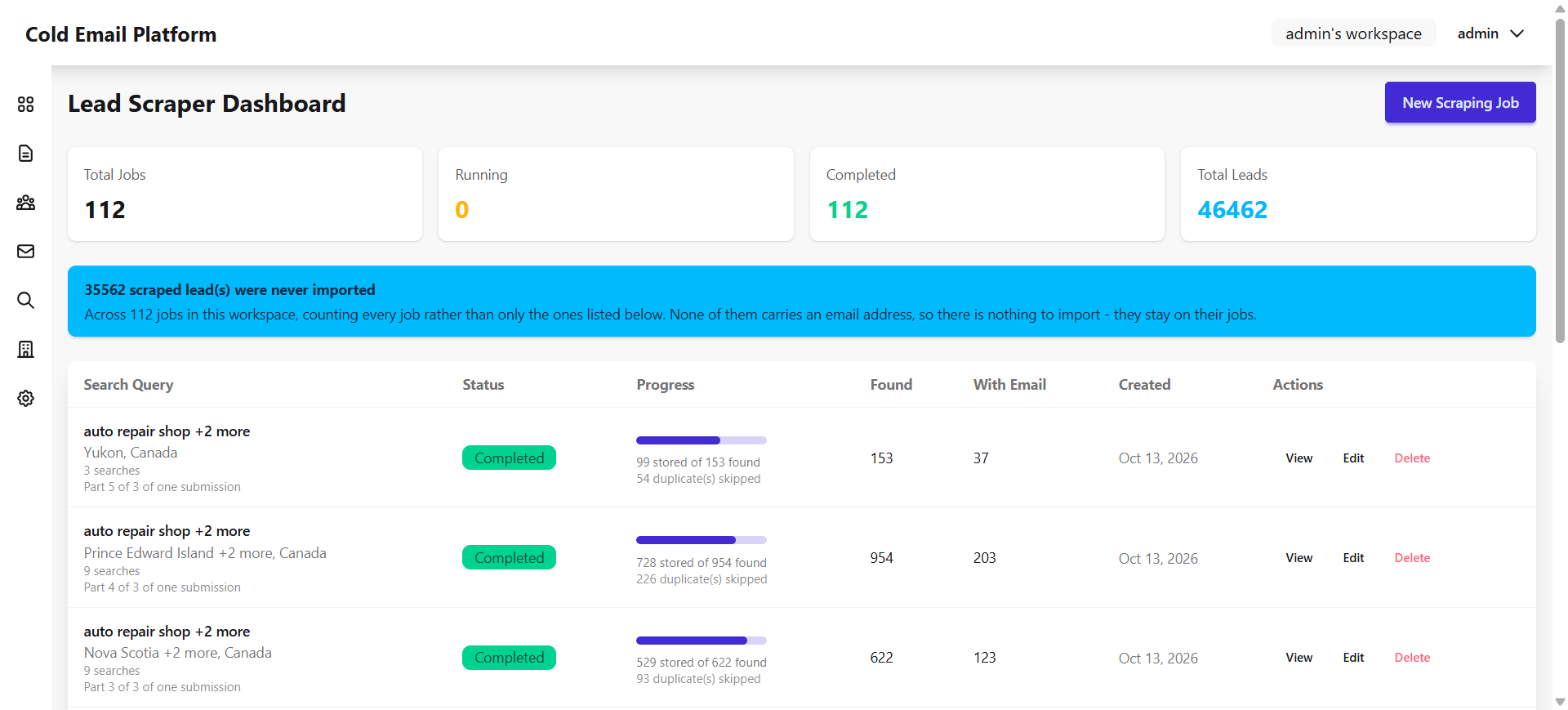Edit the Nova Scotia job
This screenshot has height=710, width=1568.
tap(1353, 658)
